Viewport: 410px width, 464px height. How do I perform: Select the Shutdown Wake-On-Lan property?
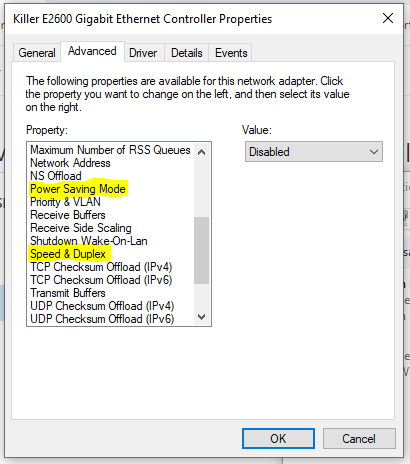click(x=89, y=241)
